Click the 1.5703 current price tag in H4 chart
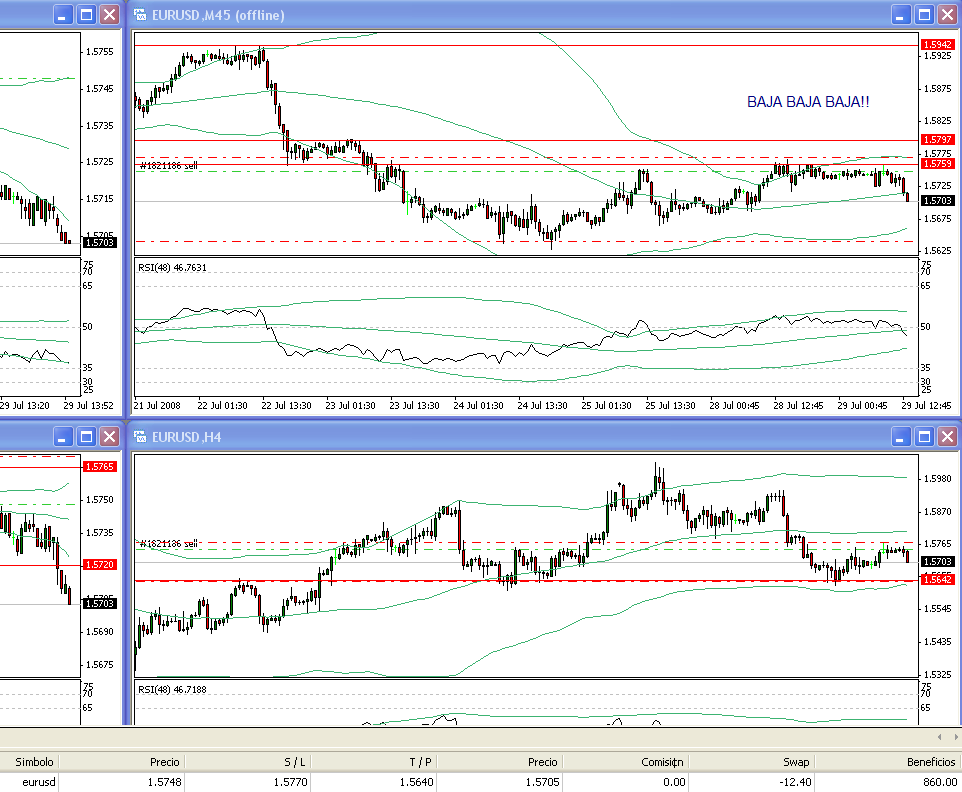This screenshot has width=962, height=792. coord(937,561)
